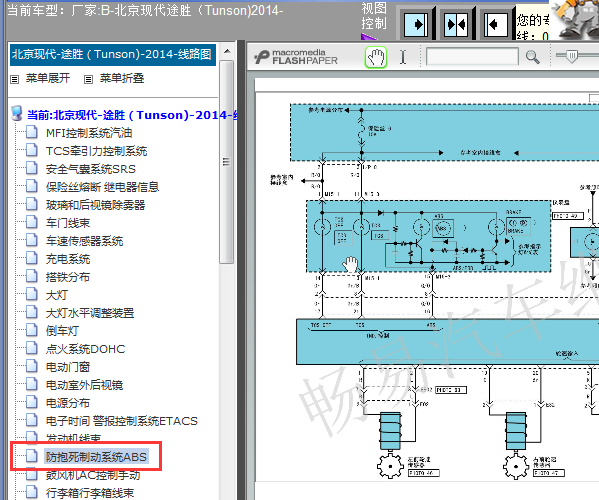Open 点火系统DOHC diagram

(85, 349)
